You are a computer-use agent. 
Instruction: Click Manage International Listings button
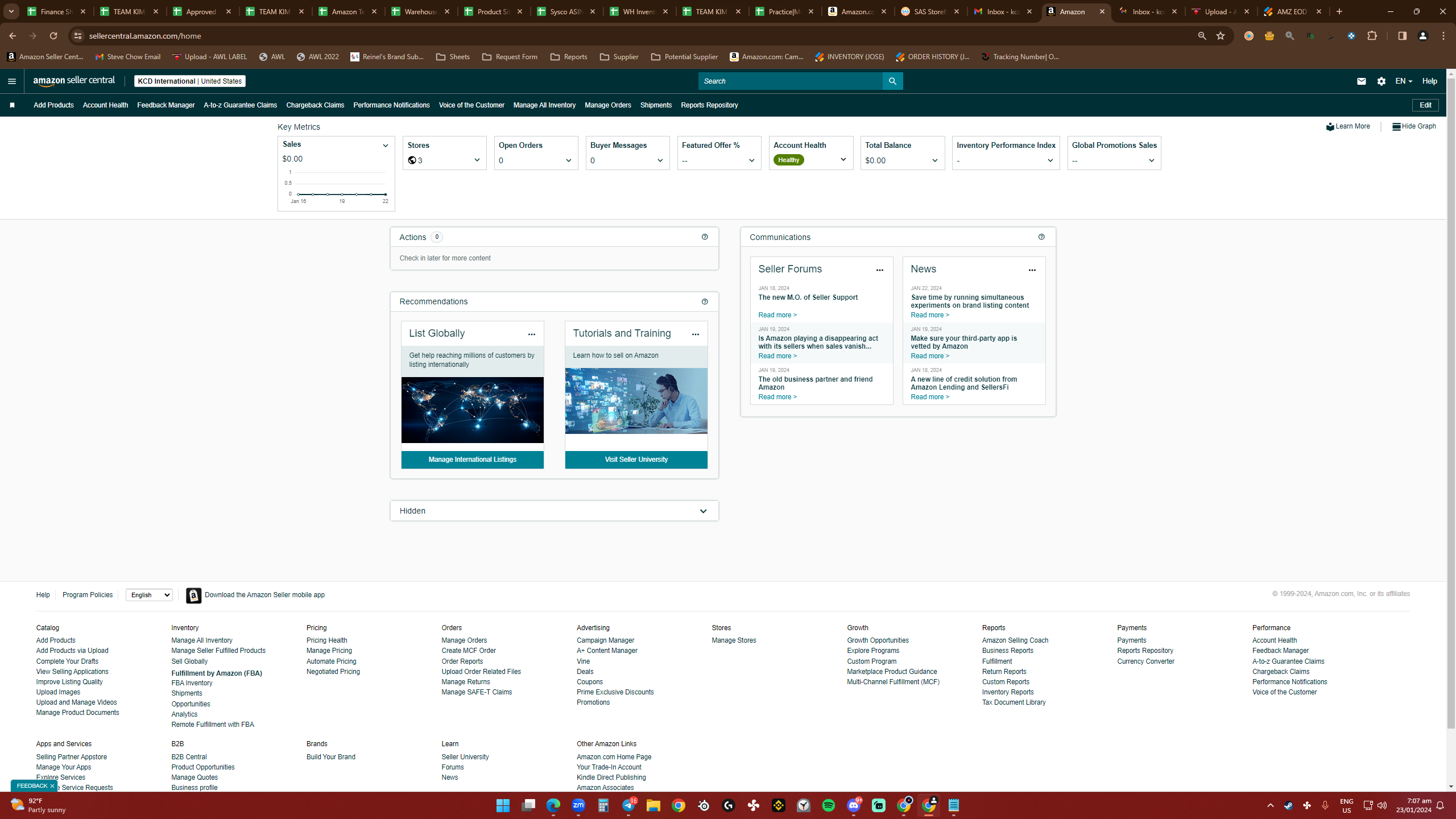click(x=472, y=460)
